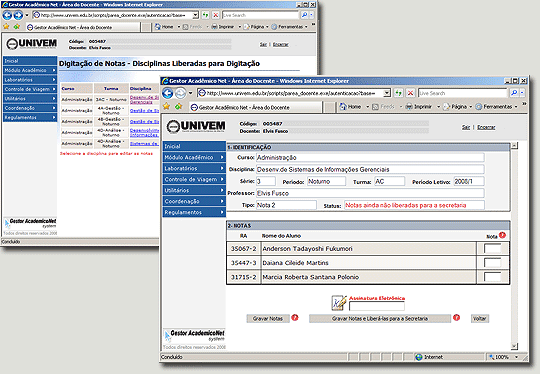Click the favorites star icon in front browser
This screenshot has width=540, height=374.
(x=166, y=106)
